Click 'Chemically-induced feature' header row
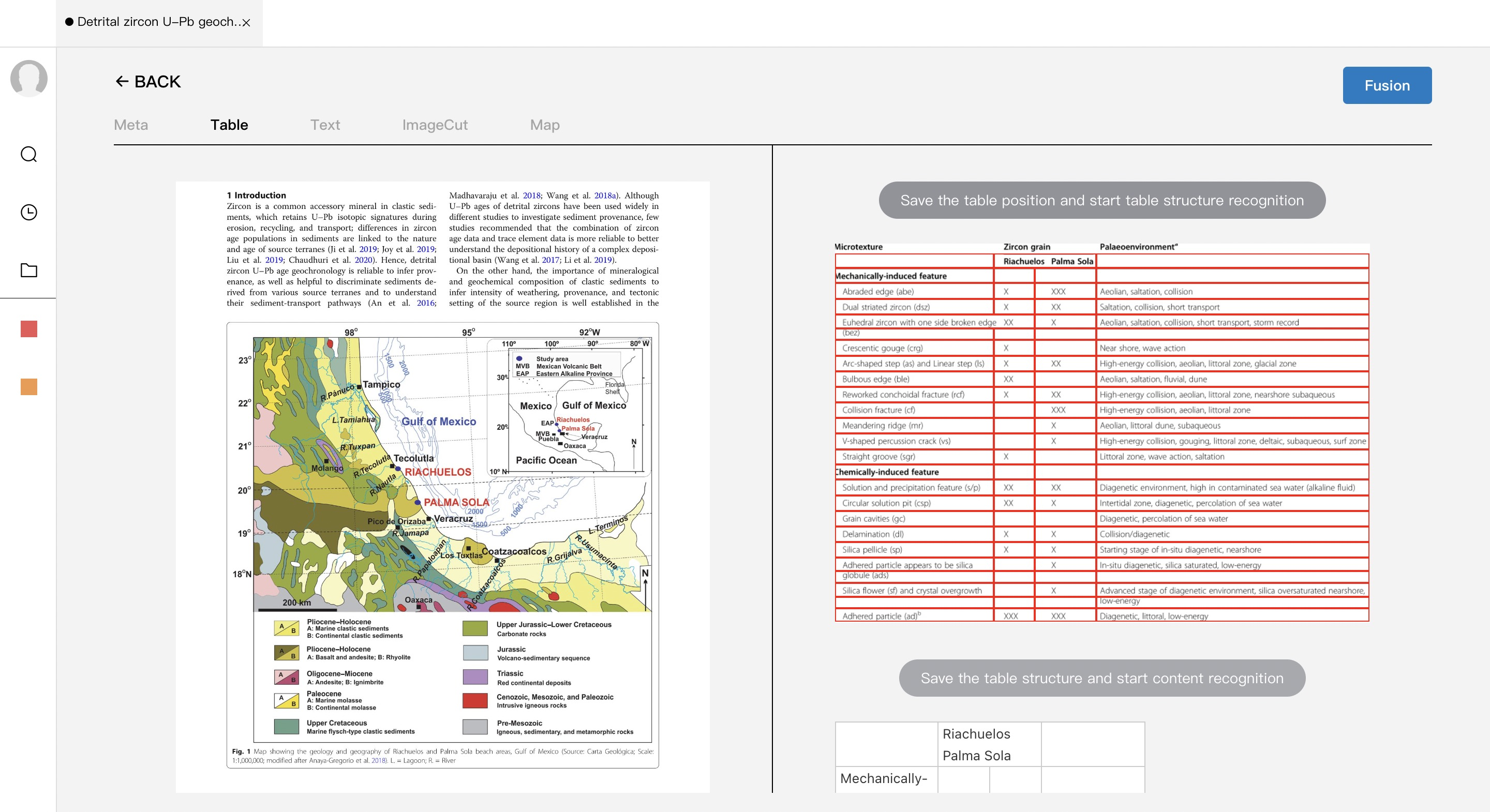The height and width of the screenshot is (812, 1490). (1101, 472)
